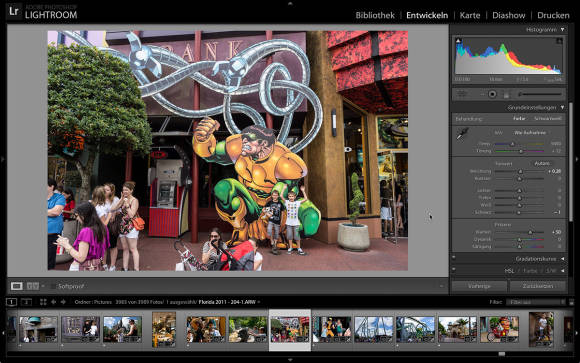This screenshot has width=580, height=363.
Task: Collapse the filmstrip with the bottom edge arrow
Action: click(290, 360)
